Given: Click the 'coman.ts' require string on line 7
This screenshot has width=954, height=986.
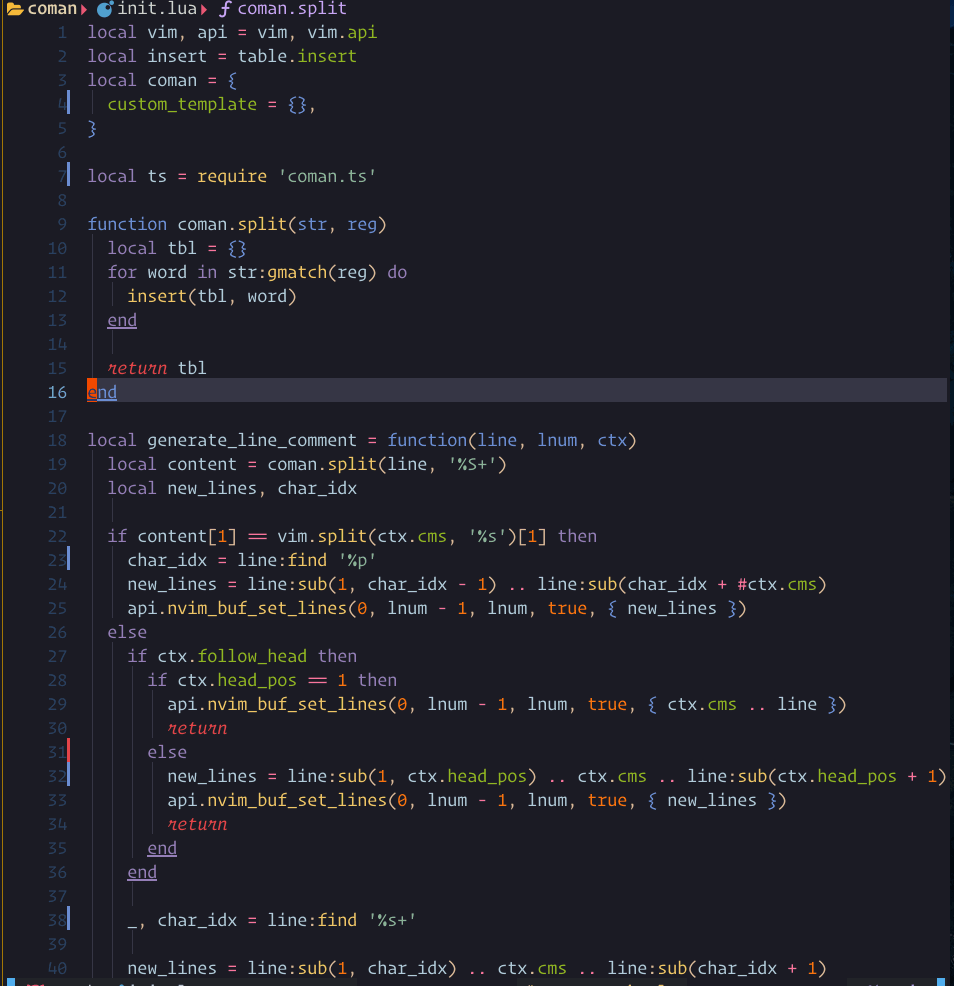Looking at the screenshot, I should (x=330, y=175).
